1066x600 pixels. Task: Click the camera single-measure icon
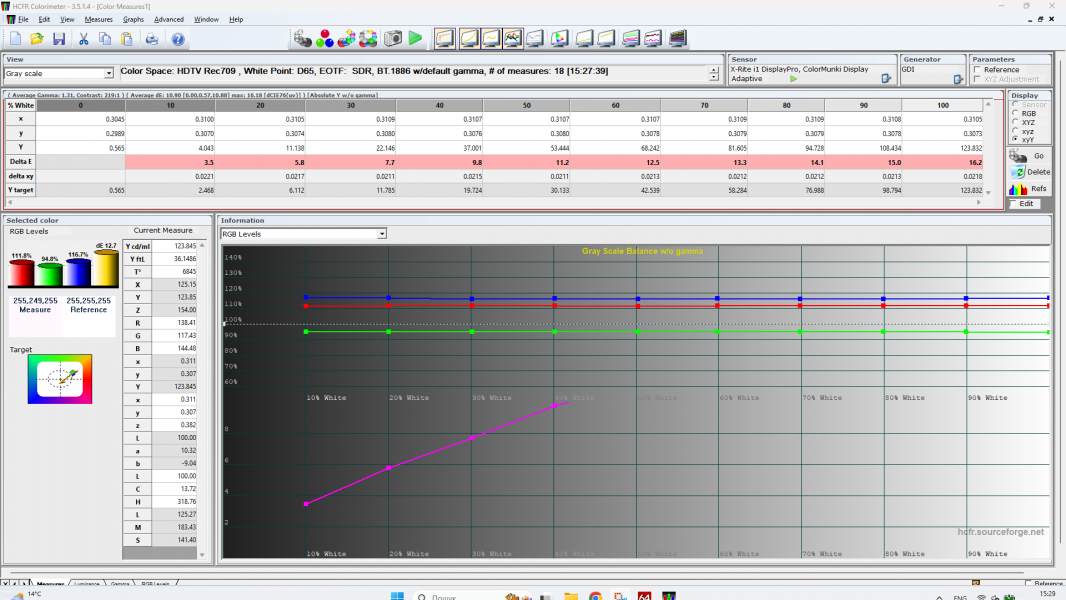(x=393, y=38)
